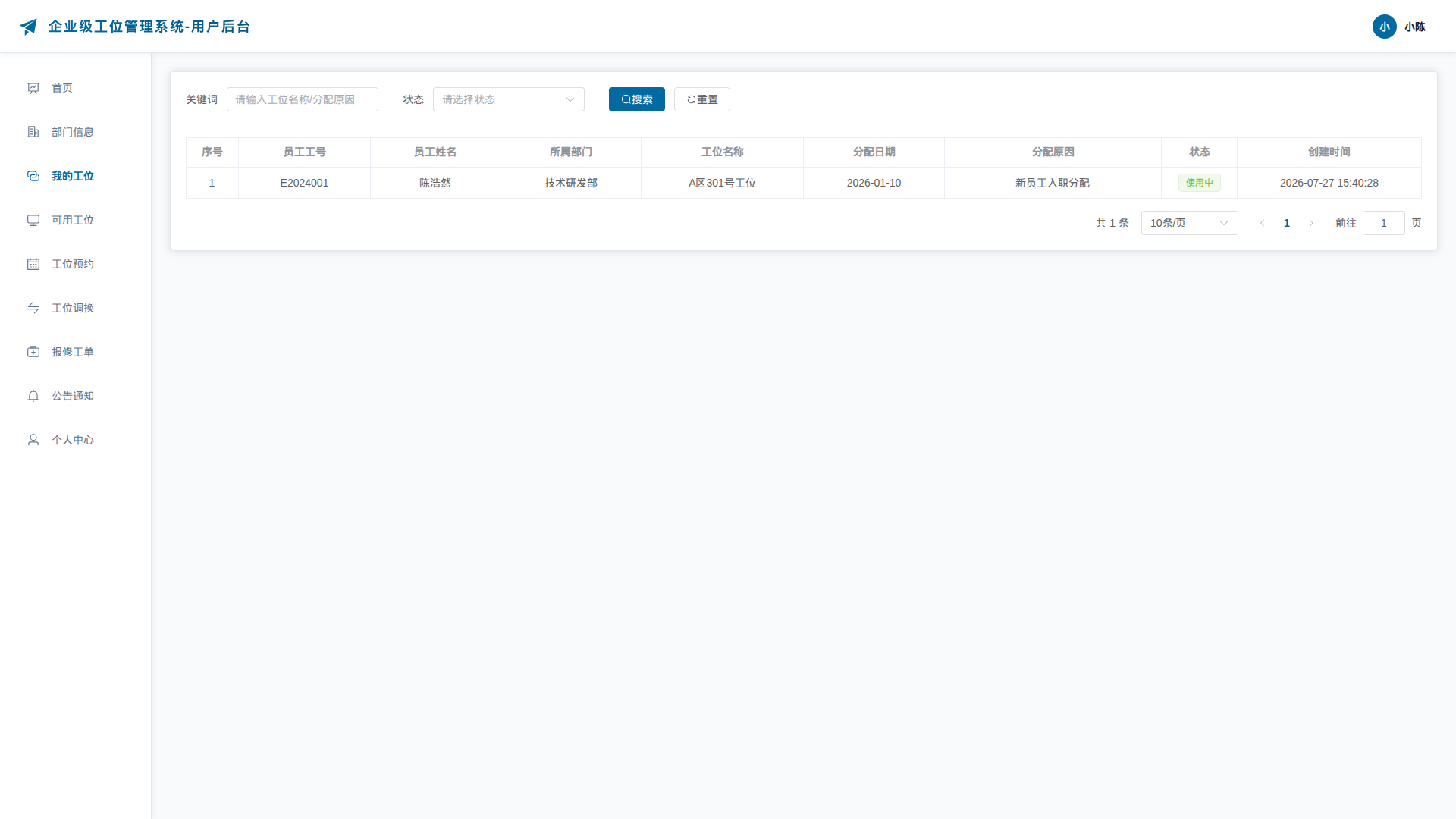Go to previous page arrow
This screenshot has width=1456, height=819.
coord(1262,223)
